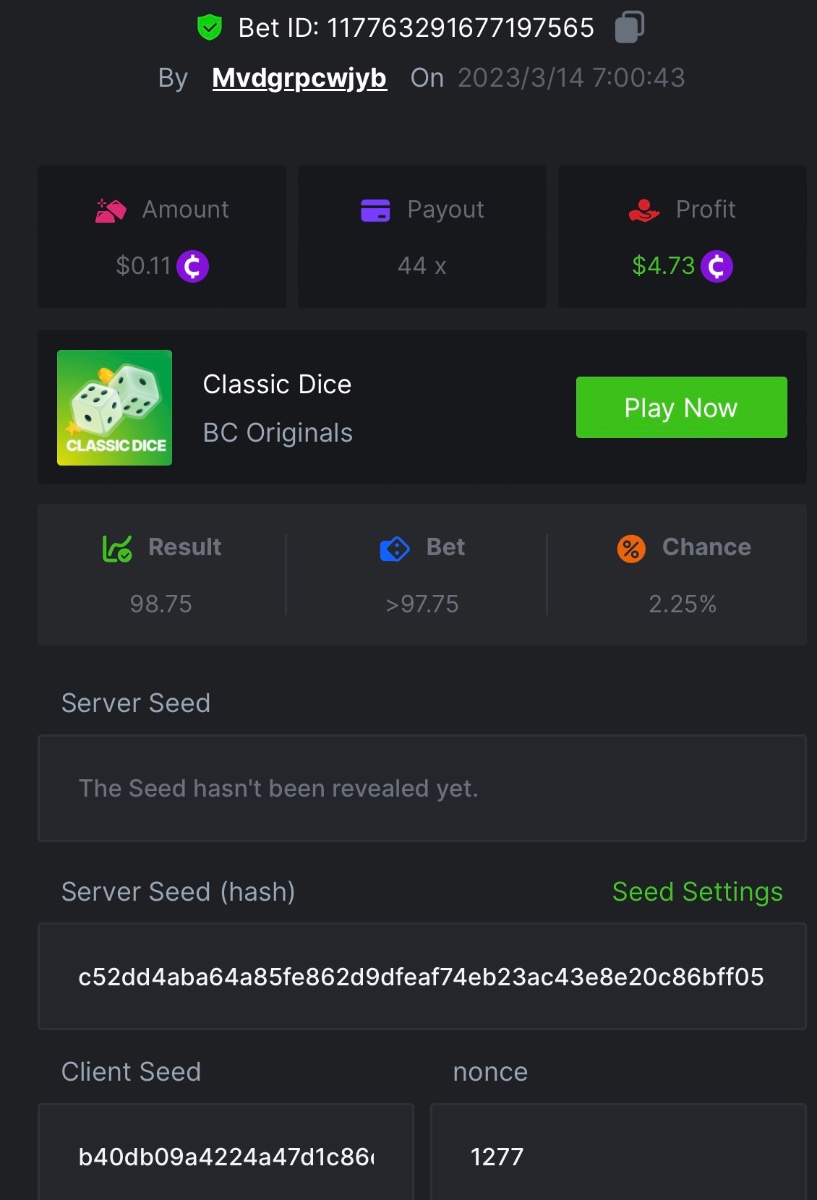Image resolution: width=817 pixels, height=1200 pixels.
Task: Click the red Profit hand icon
Action: 644,210
